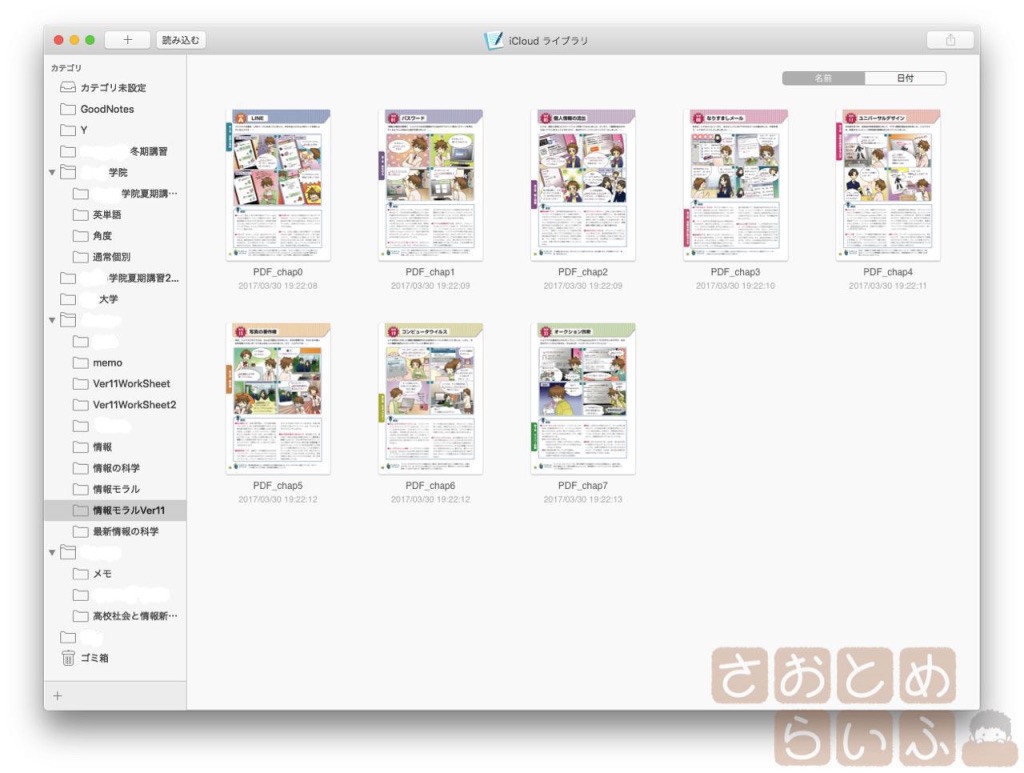Sort documents by 名前 tab

point(824,78)
